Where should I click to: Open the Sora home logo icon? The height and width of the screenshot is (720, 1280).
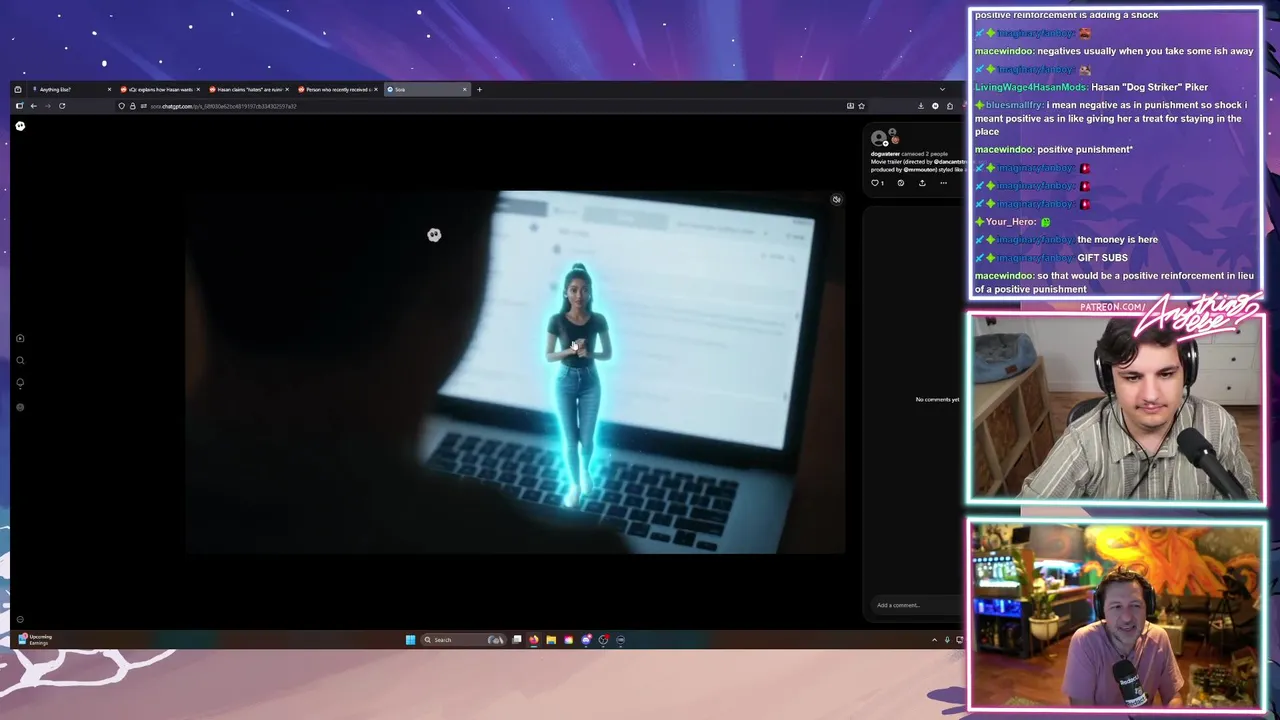pyautogui.click(x=20, y=126)
